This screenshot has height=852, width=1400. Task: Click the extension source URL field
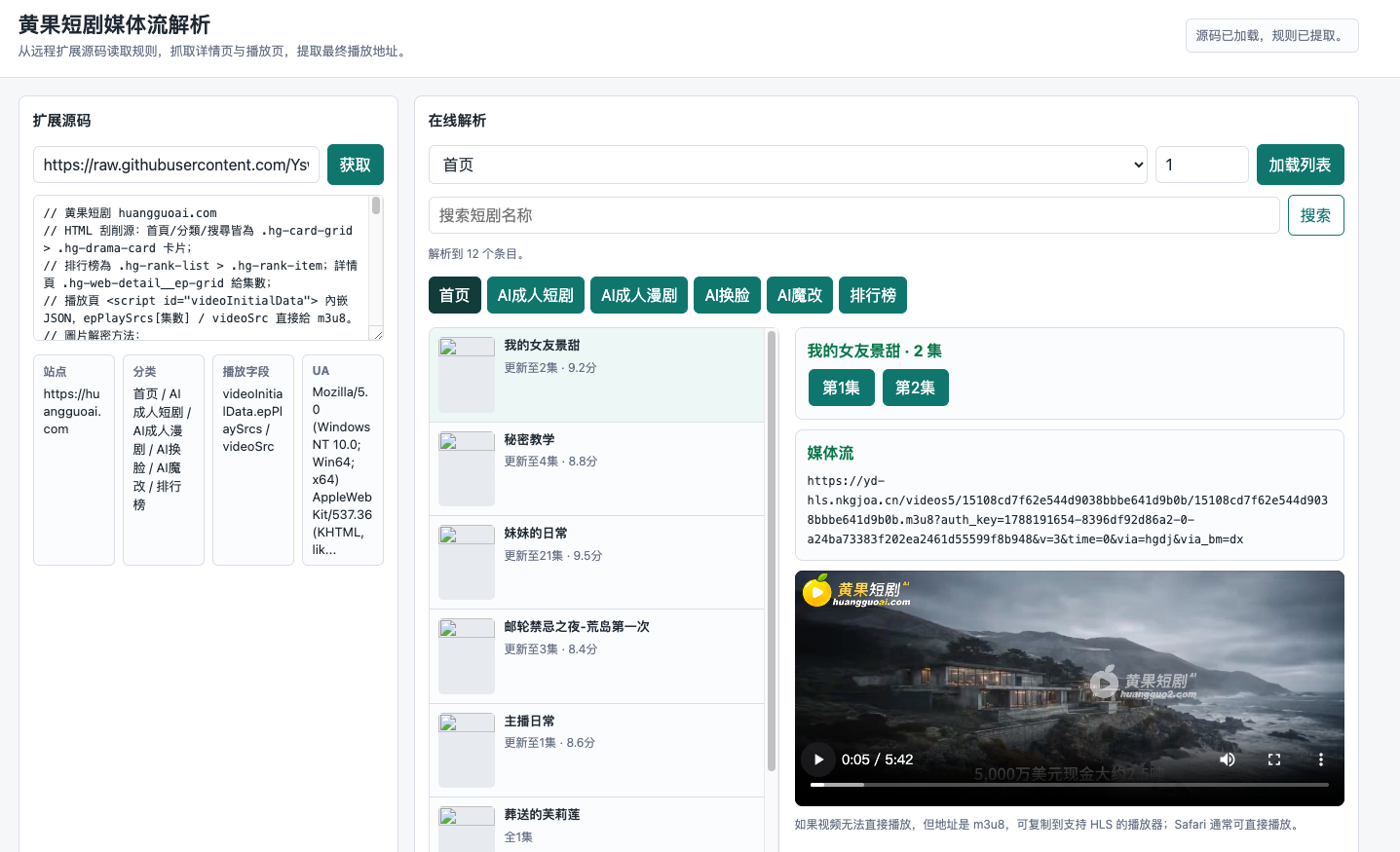tap(176, 165)
